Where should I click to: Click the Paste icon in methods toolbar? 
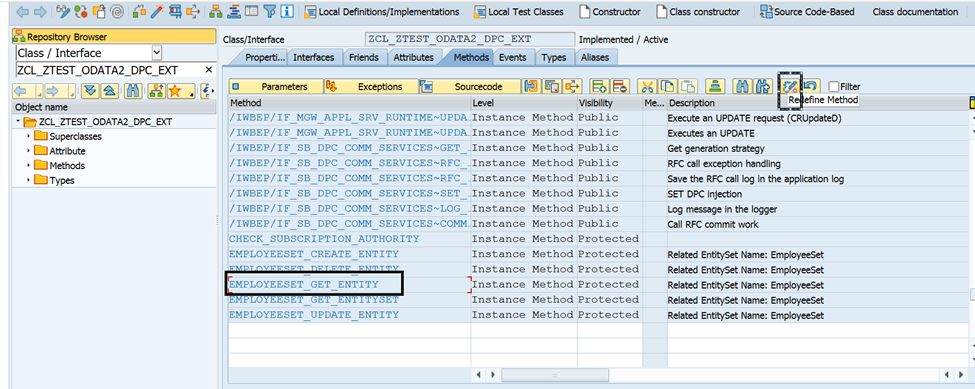coord(689,86)
